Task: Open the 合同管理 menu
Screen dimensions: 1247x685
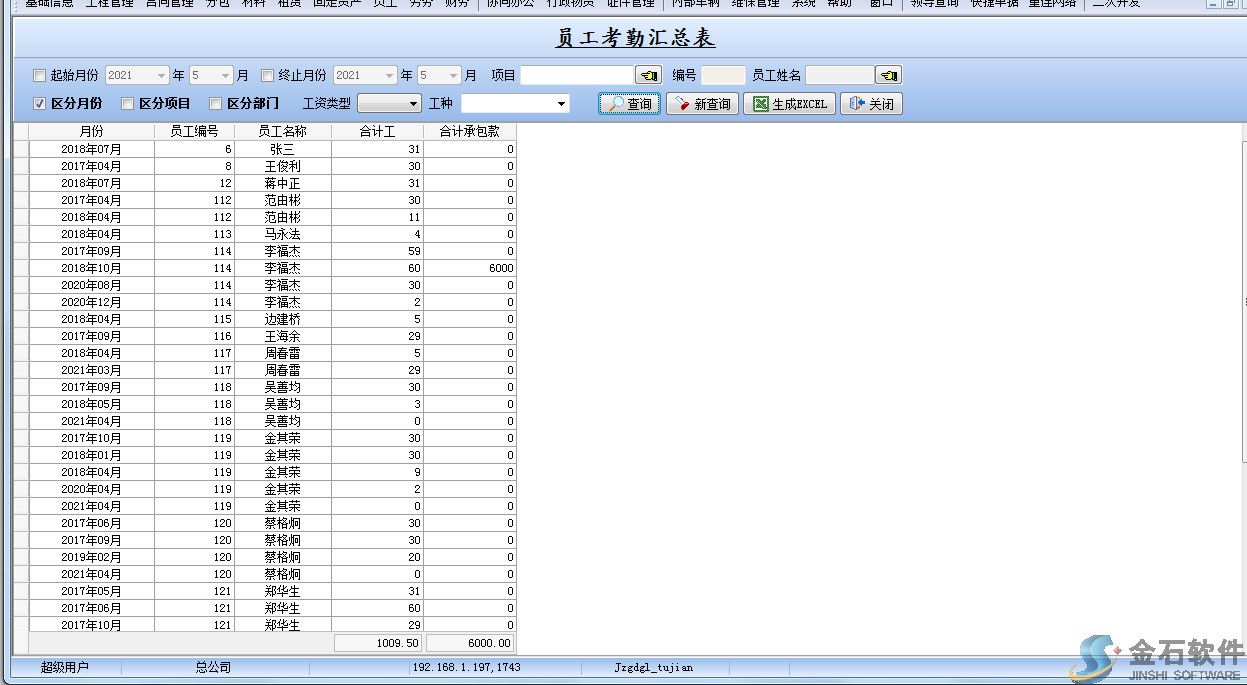Action: [169, 3]
